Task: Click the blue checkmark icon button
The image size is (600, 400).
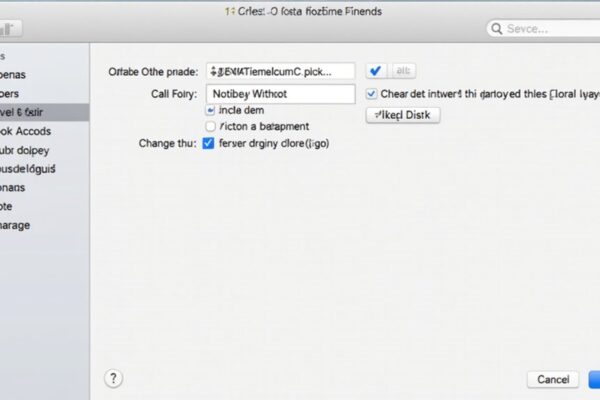Action: pos(376,71)
